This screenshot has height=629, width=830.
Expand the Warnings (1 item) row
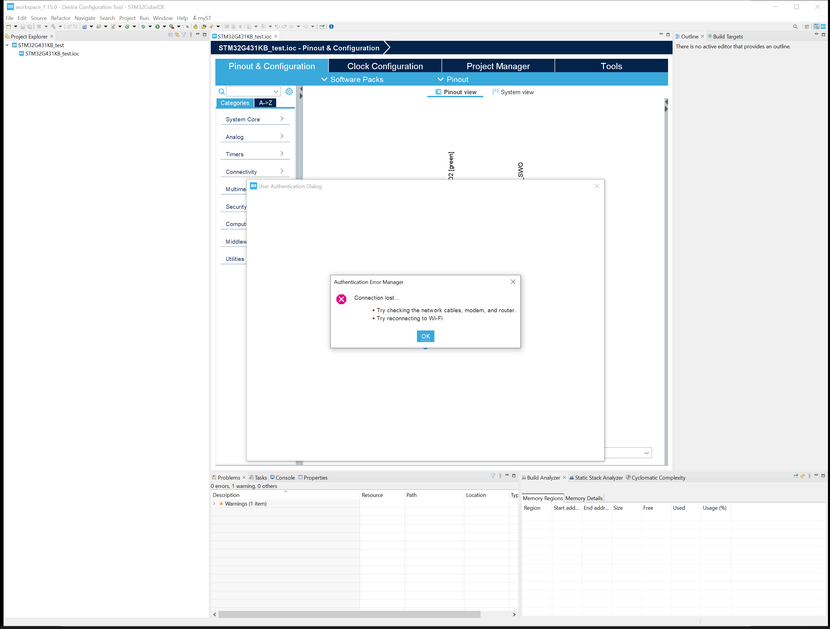point(214,504)
